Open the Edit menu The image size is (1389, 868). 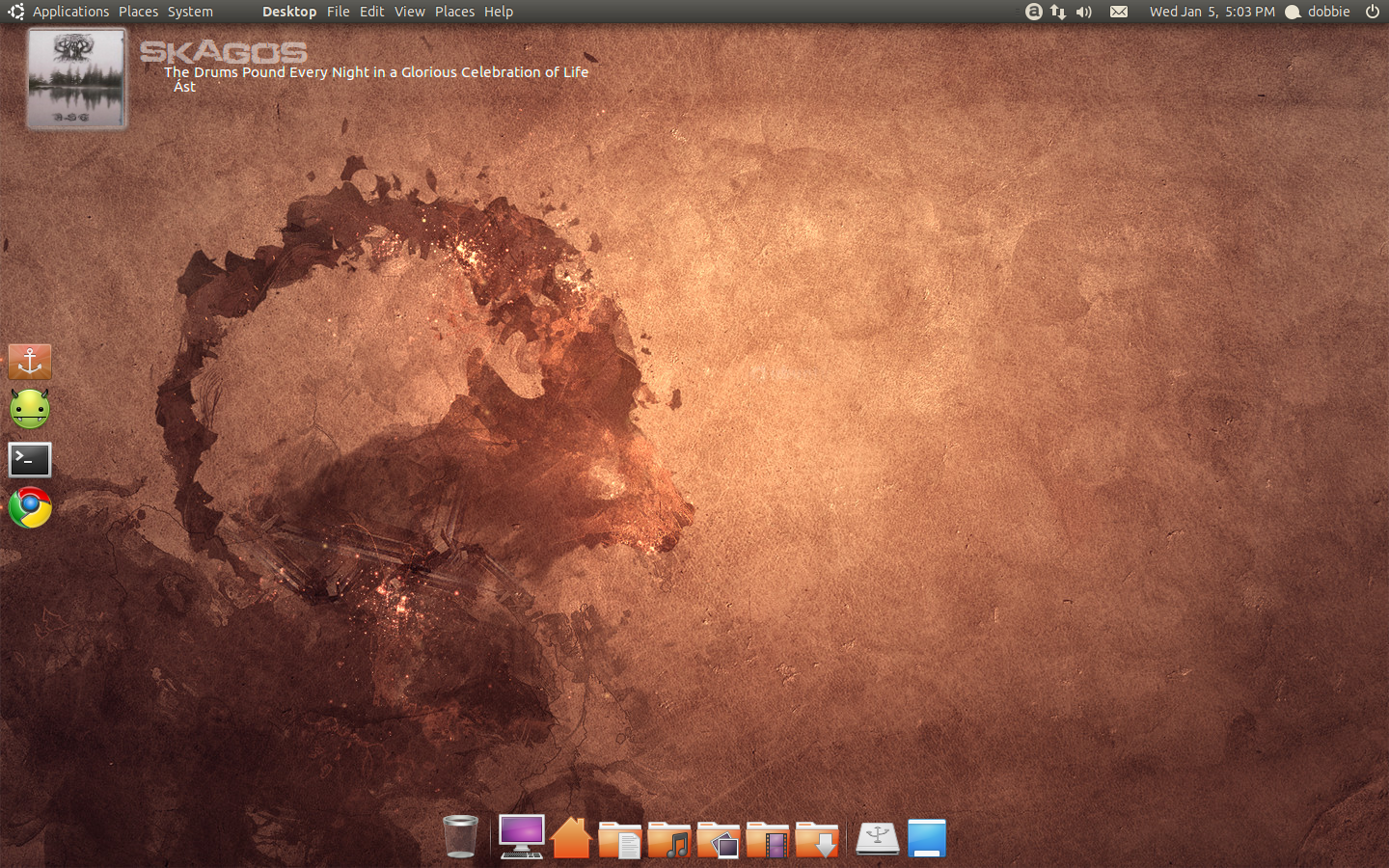[372, 12]
